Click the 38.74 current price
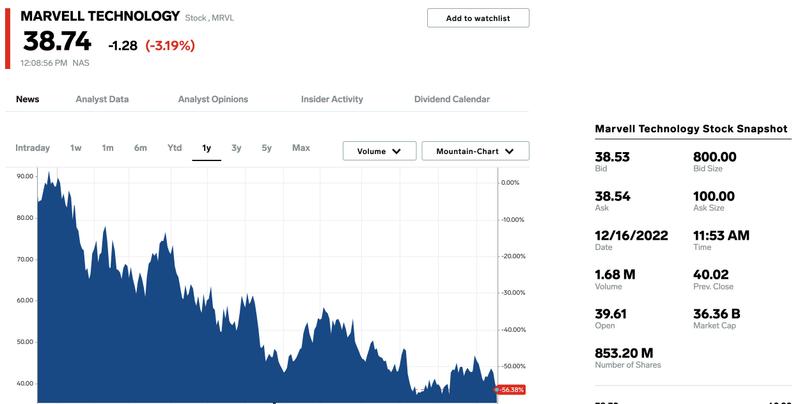Screen dimensions: 800x404 (x=57, y=41)
